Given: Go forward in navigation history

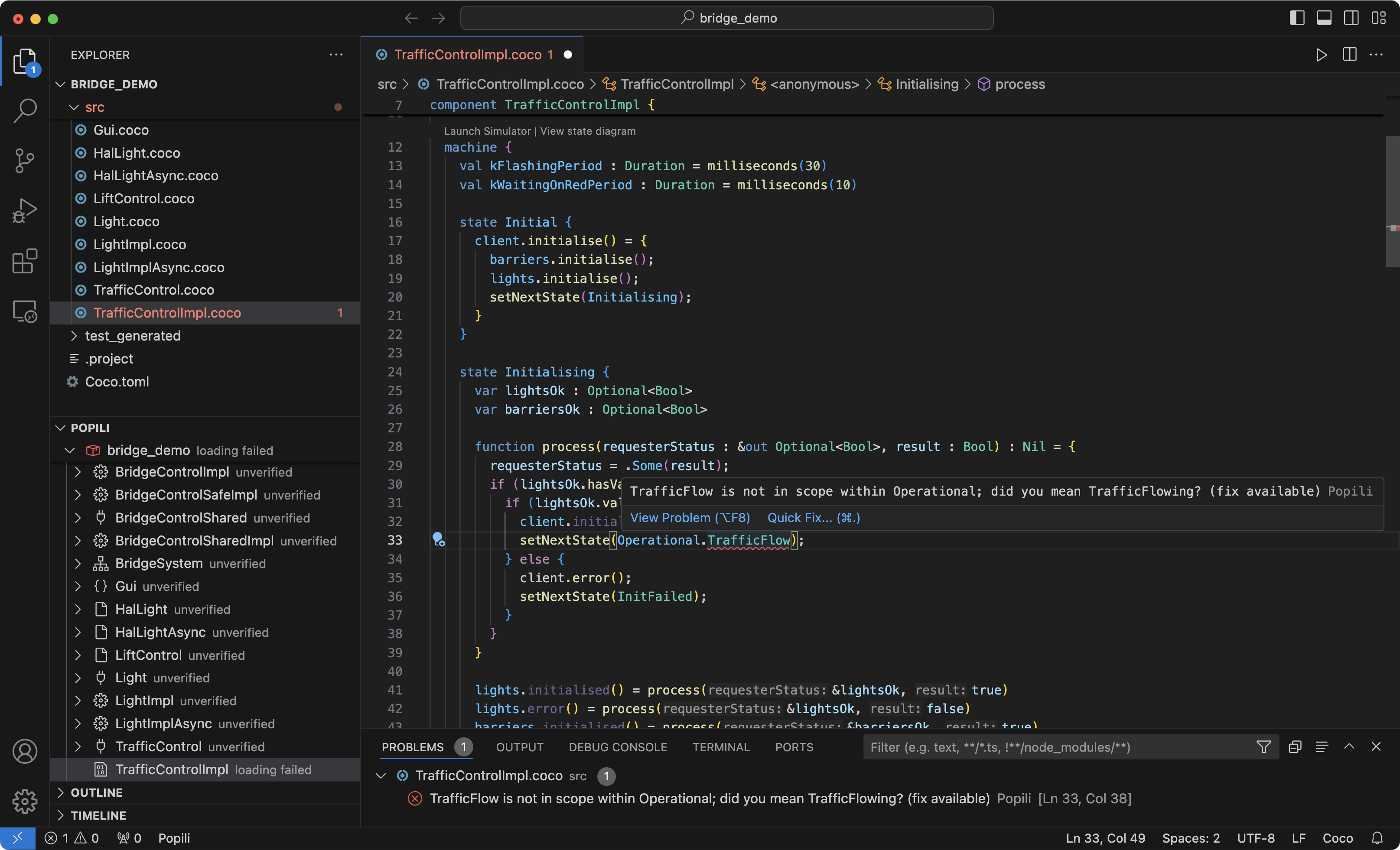Looking at the screenshot, I should coord(438,18).
